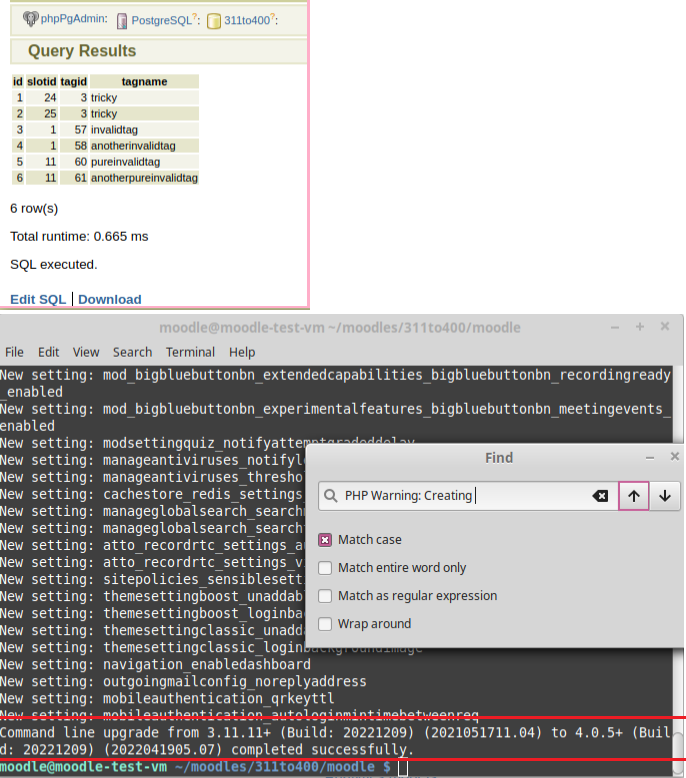Screen dimensions: 686x778
Task: Open the phpPgAdmin breadcrumb link
Action: 73,19
